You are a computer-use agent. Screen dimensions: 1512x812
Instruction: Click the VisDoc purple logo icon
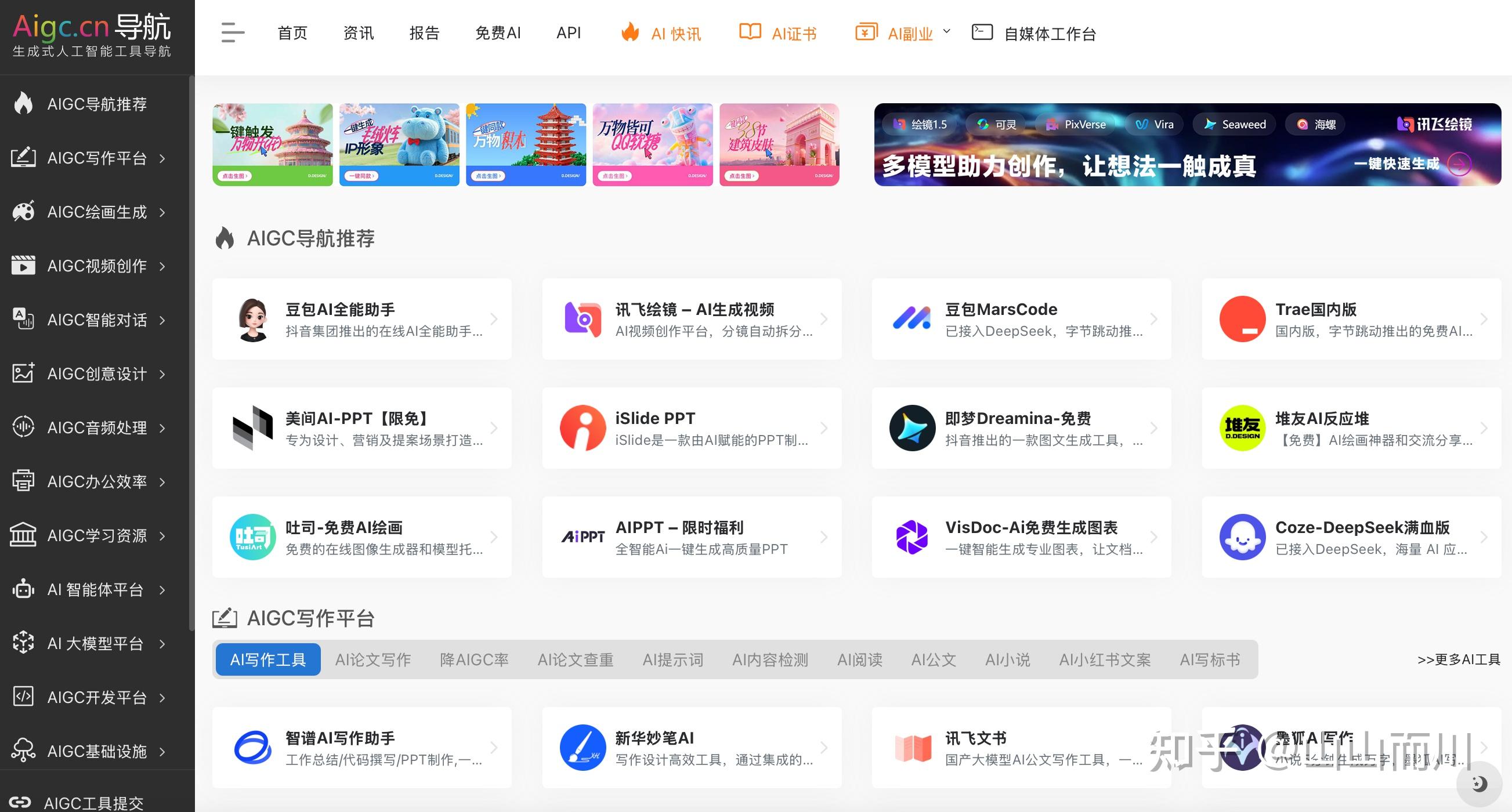(x=912, y=537)
